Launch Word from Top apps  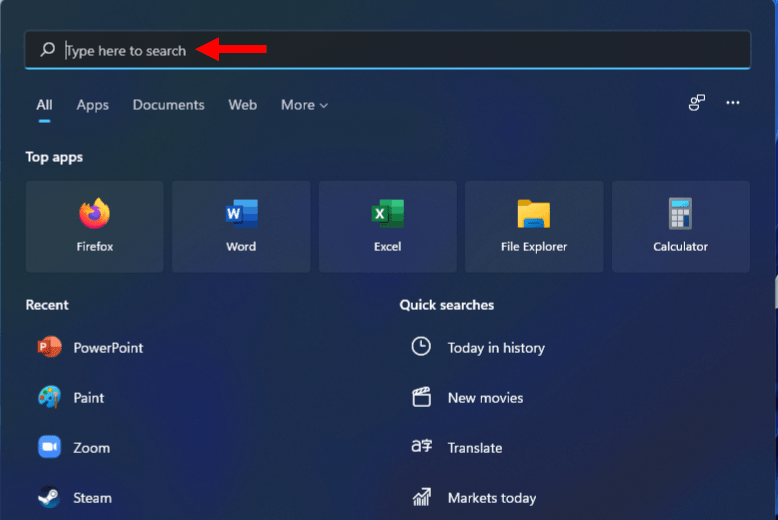coord(241,226)
